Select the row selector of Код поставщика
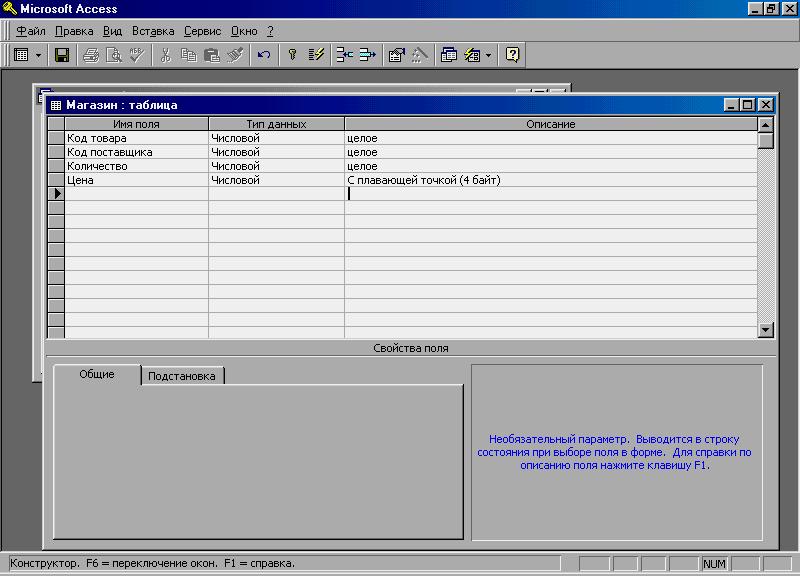This screenshot has width=800, height=576. (x=56, y=152)
